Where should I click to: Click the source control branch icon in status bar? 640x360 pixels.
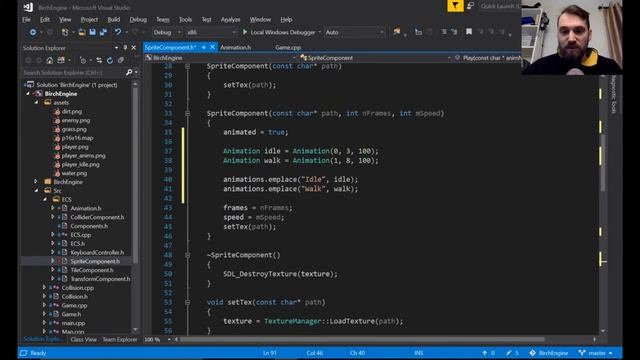click(582, 353)
